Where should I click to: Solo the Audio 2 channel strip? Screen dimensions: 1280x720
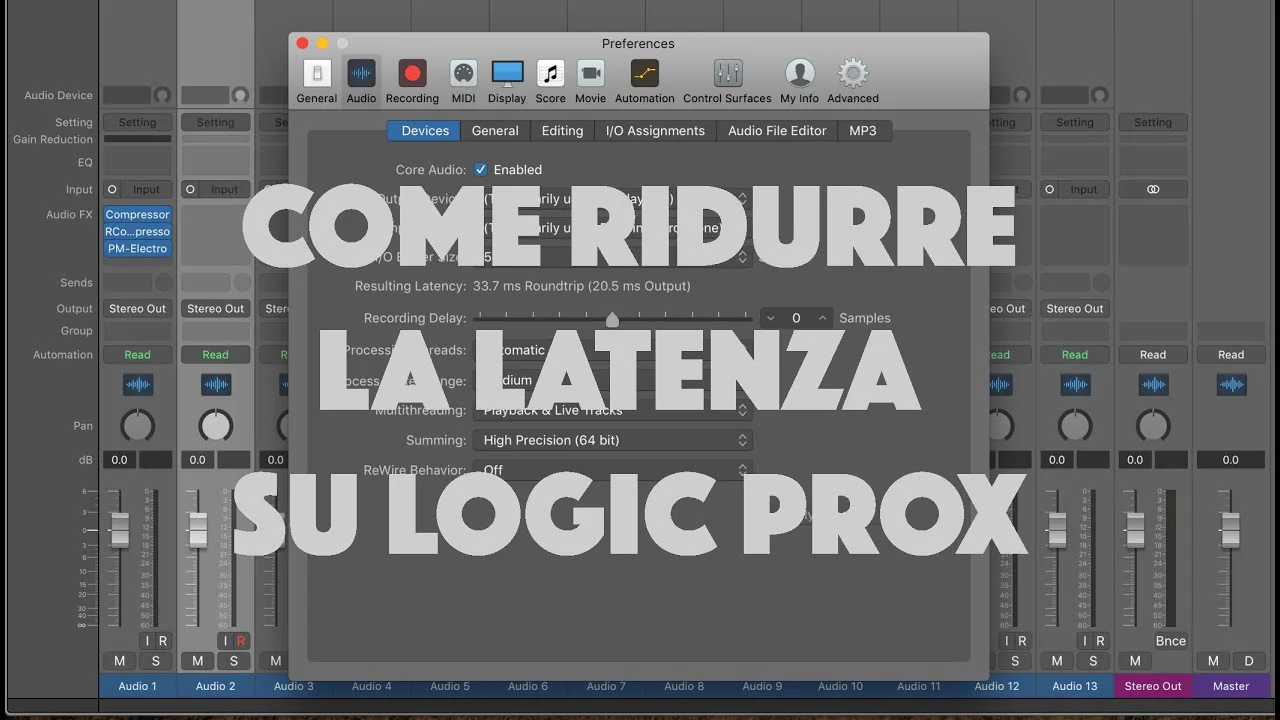click(234, 661)
